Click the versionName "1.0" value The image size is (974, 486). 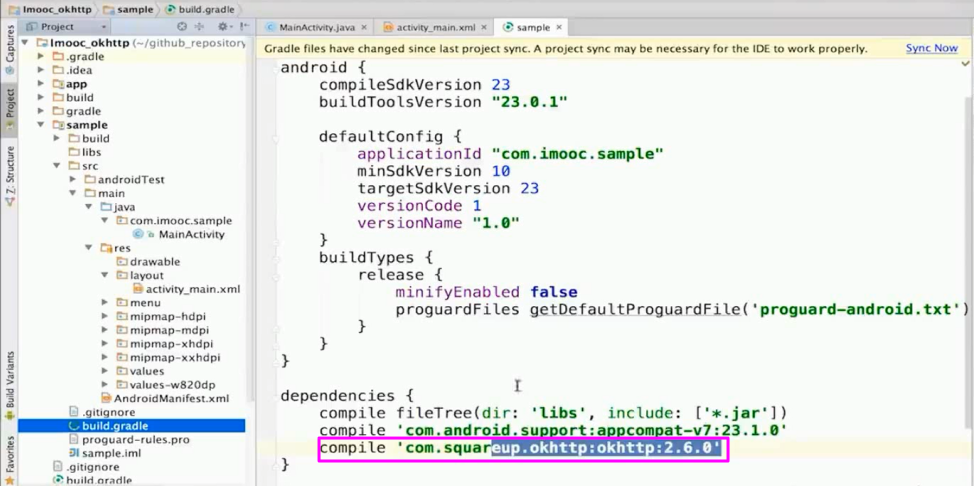496,222
